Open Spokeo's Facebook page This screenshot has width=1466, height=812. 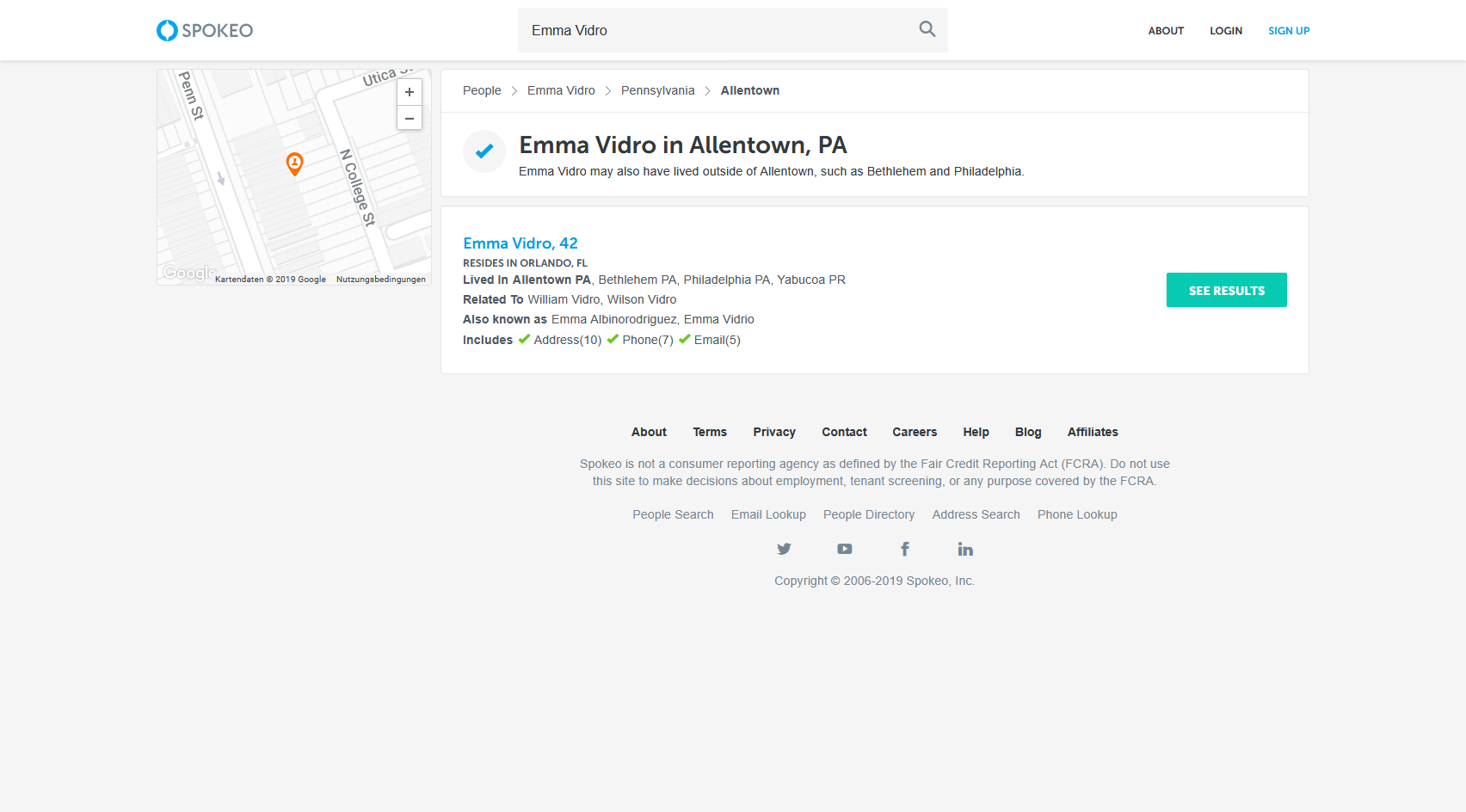[905, 549]
